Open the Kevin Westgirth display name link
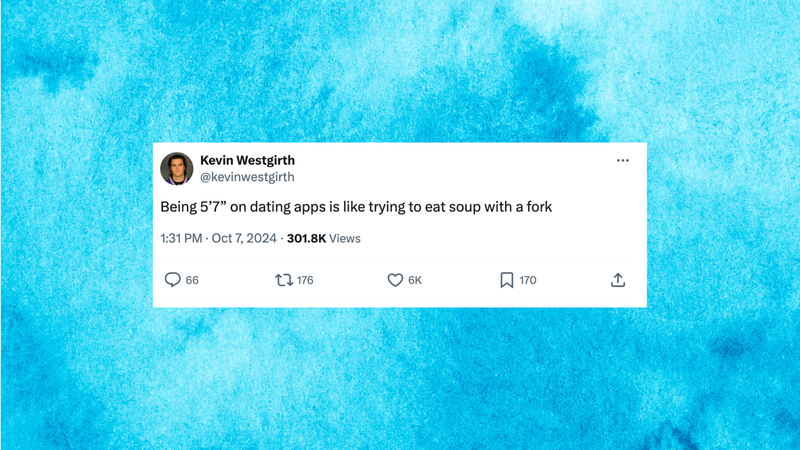Viewport: 800px width, 450px height. tap(247, 160)
